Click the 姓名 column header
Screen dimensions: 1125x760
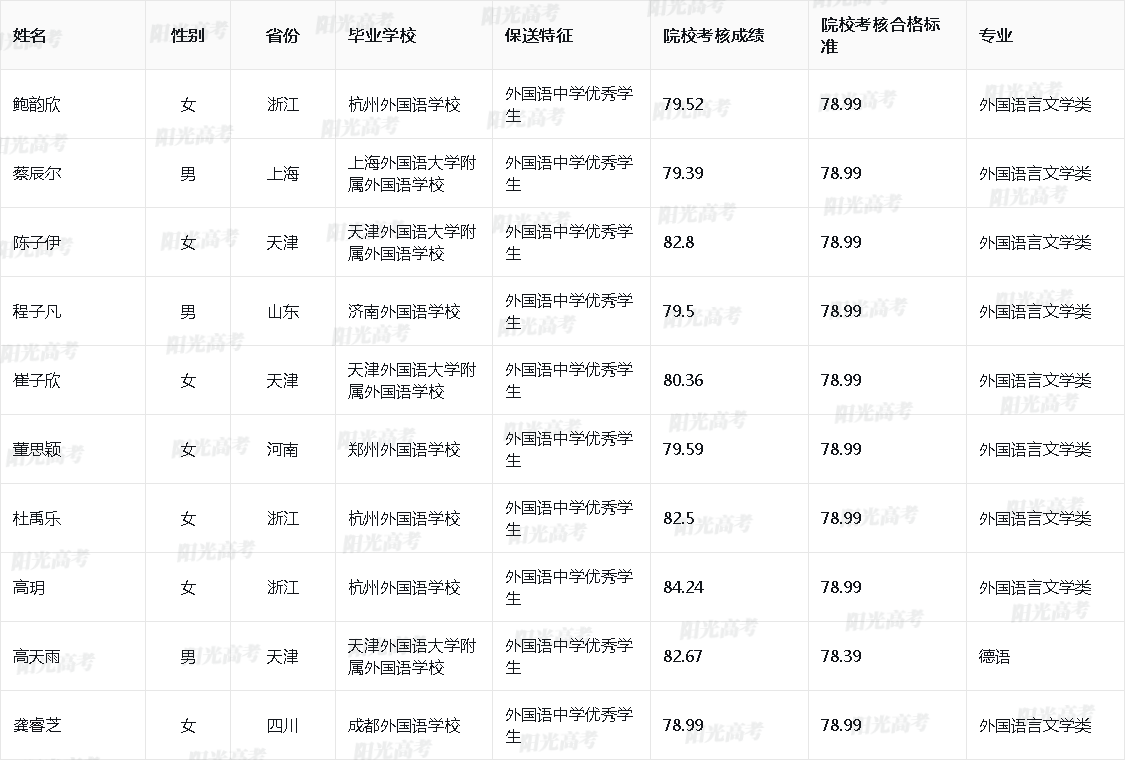(30, 36)
